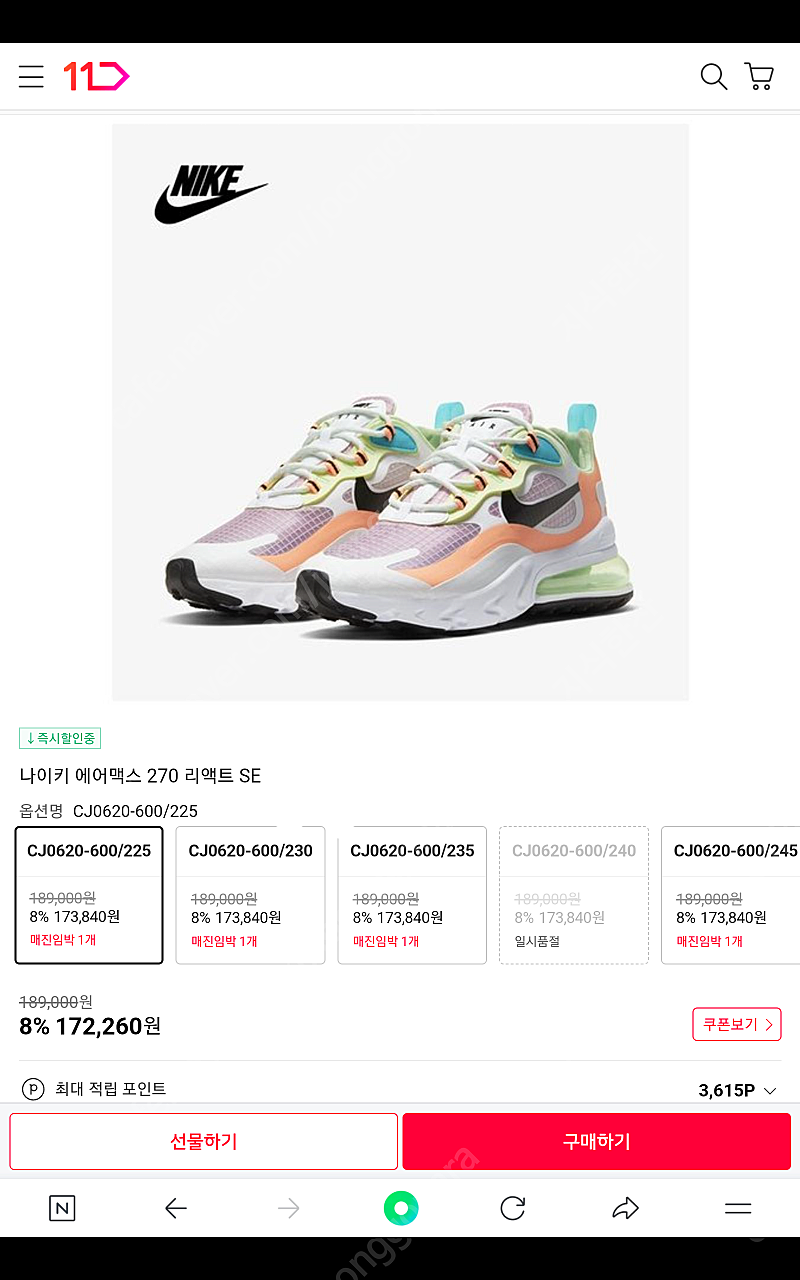This screenshot has width=800, height=1280.
Task: Open browser bottom menu lines icon
Action: 738,1208
